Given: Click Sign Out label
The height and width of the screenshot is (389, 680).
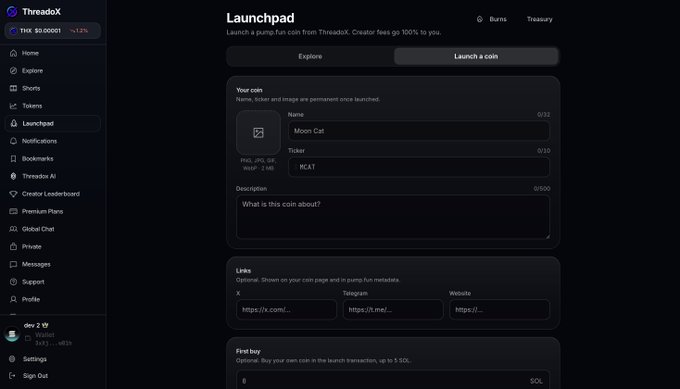Looking at the screenshot, I should tap(36, 376).
